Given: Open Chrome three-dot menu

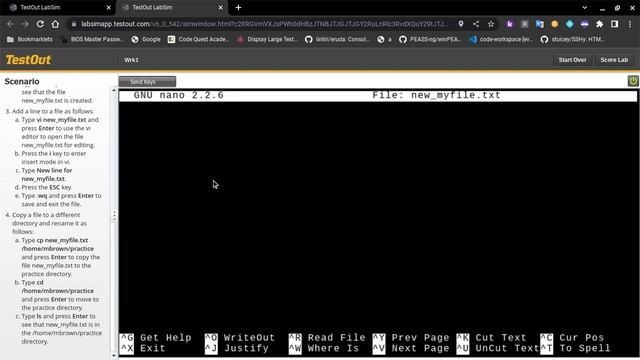Looking at the screenshot, I should (x=630, y=24).
